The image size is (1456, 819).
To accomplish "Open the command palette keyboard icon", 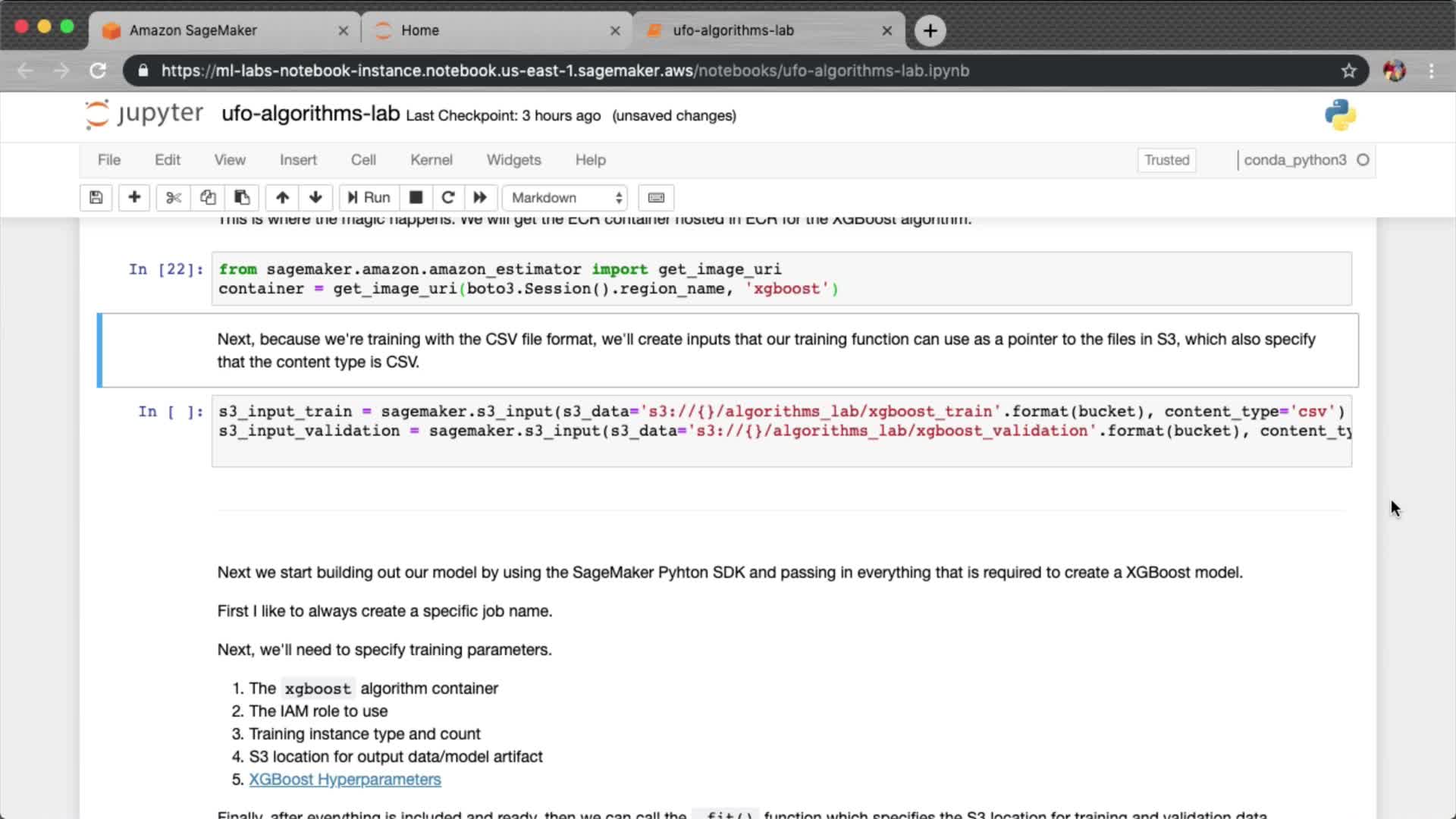I will pyautogui.click(x=656, y=198).
